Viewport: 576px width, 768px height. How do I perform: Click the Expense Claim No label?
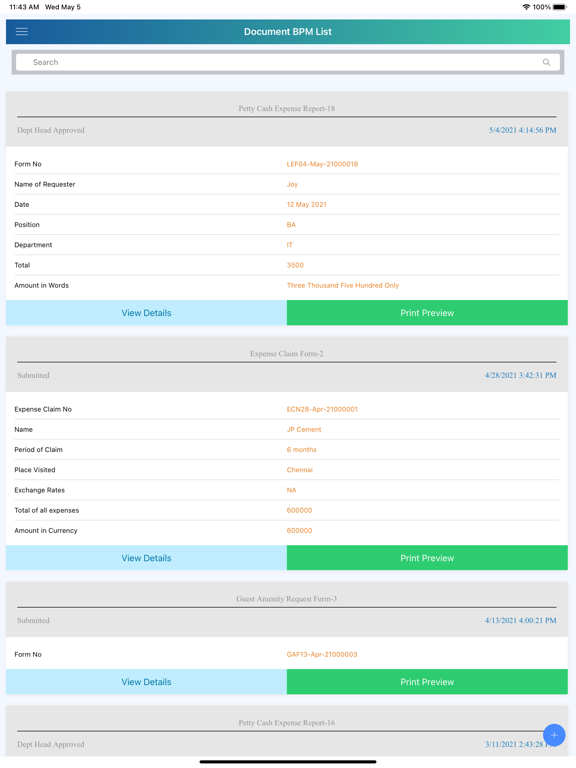(x=43, y=409)
